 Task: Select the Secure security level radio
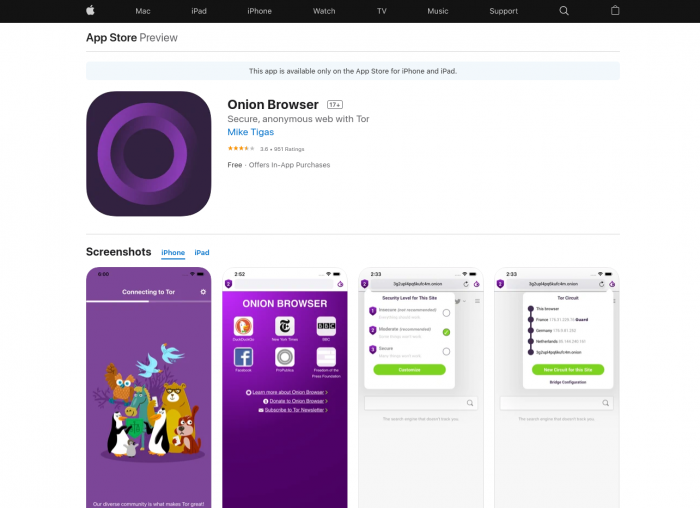click(x=446, y=352)
